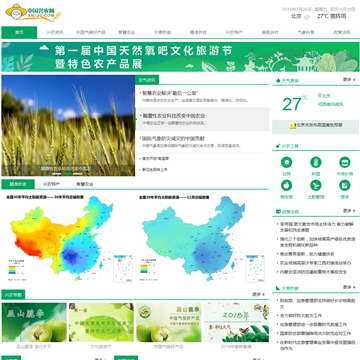
Task: Click the 第一届中国天然氧吧文化旅游节 banner
Action: 180,57
